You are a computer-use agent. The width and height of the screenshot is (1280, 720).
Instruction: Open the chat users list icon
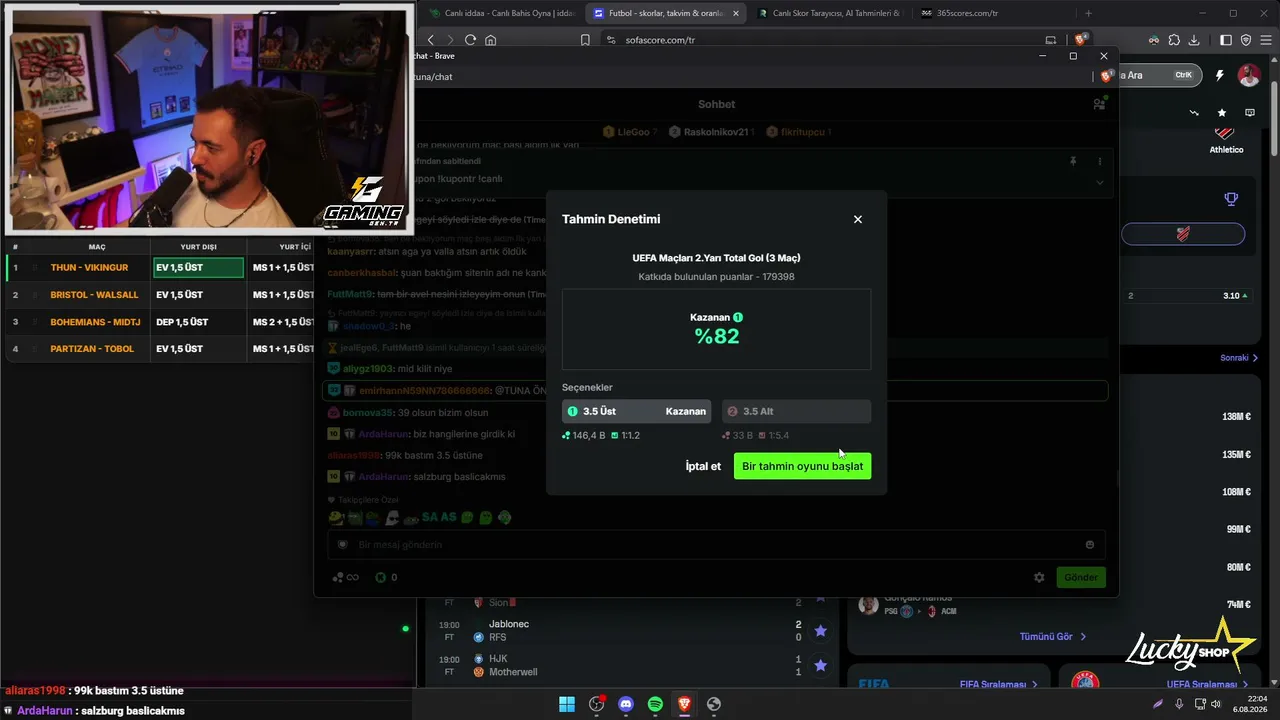(1099, 104)
